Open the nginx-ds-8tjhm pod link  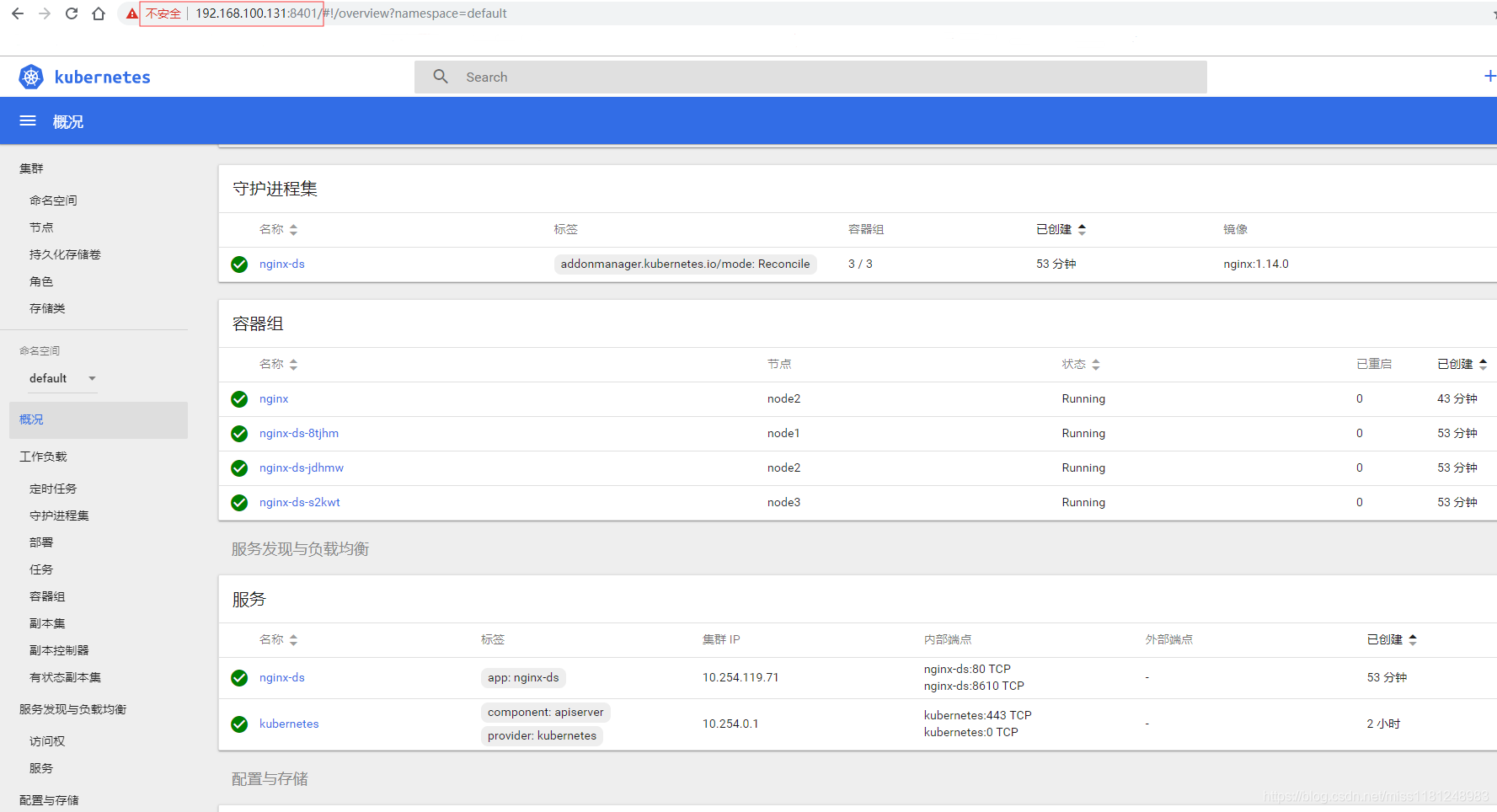pyautogui.click(x=299, y=433)
